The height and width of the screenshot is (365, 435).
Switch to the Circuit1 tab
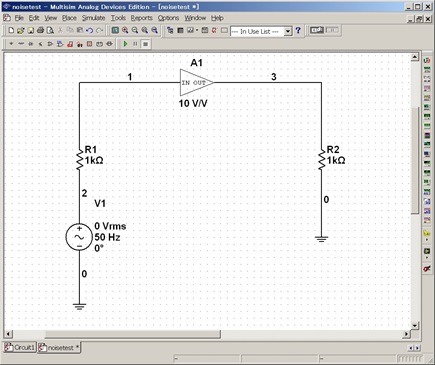pos(20,347)
